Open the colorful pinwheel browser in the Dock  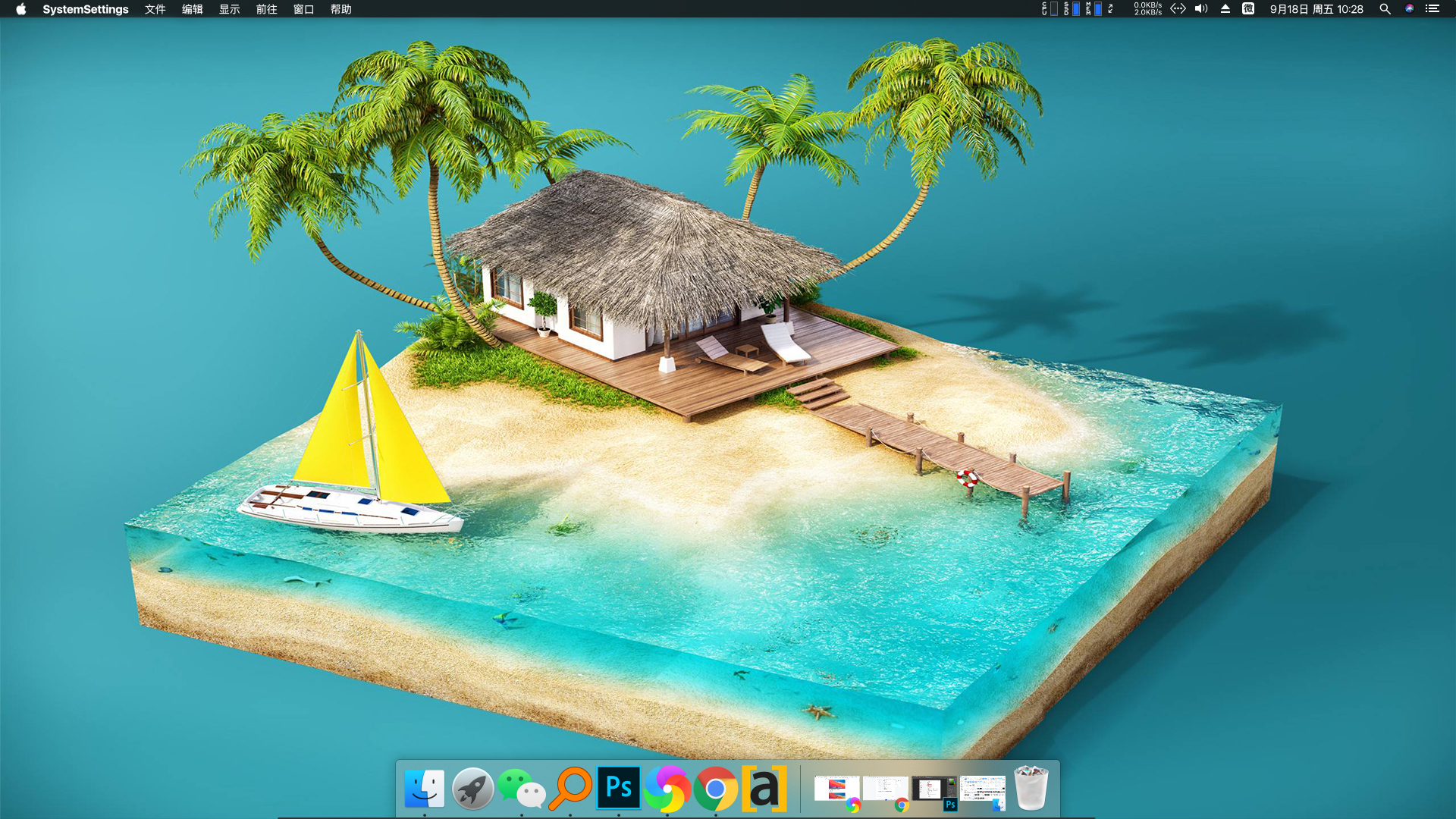pos(667,789)
